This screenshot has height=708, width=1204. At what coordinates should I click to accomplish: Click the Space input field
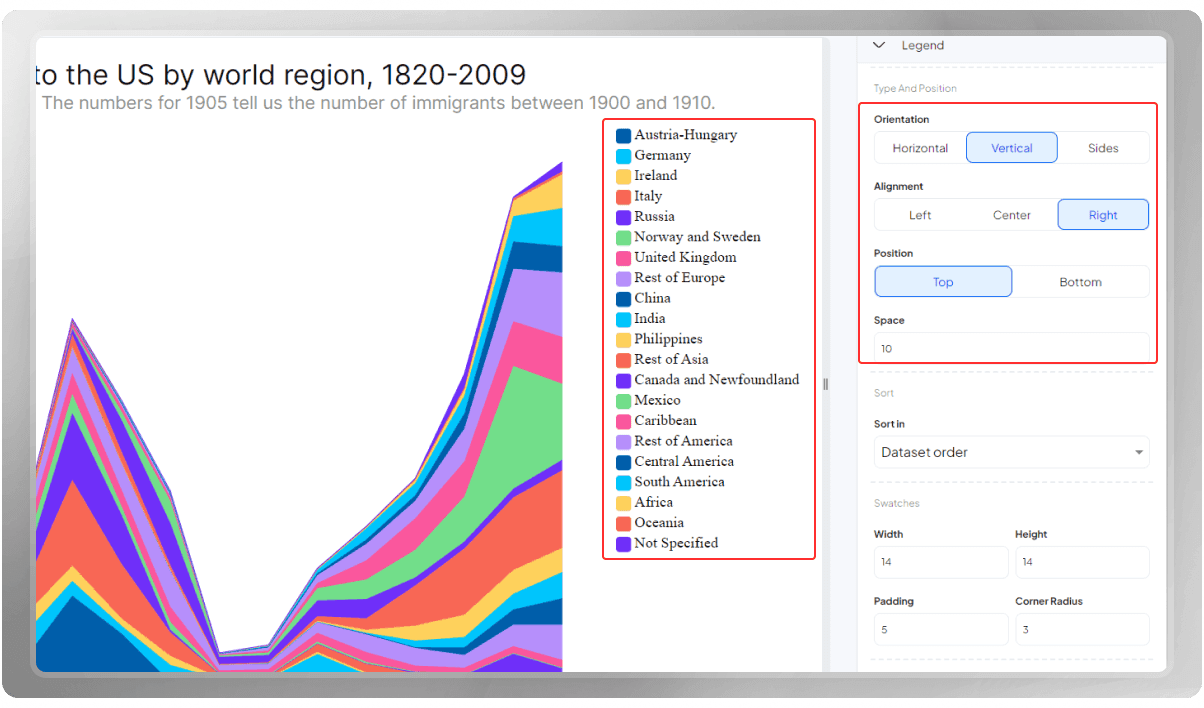click(x=1011, y=348)
